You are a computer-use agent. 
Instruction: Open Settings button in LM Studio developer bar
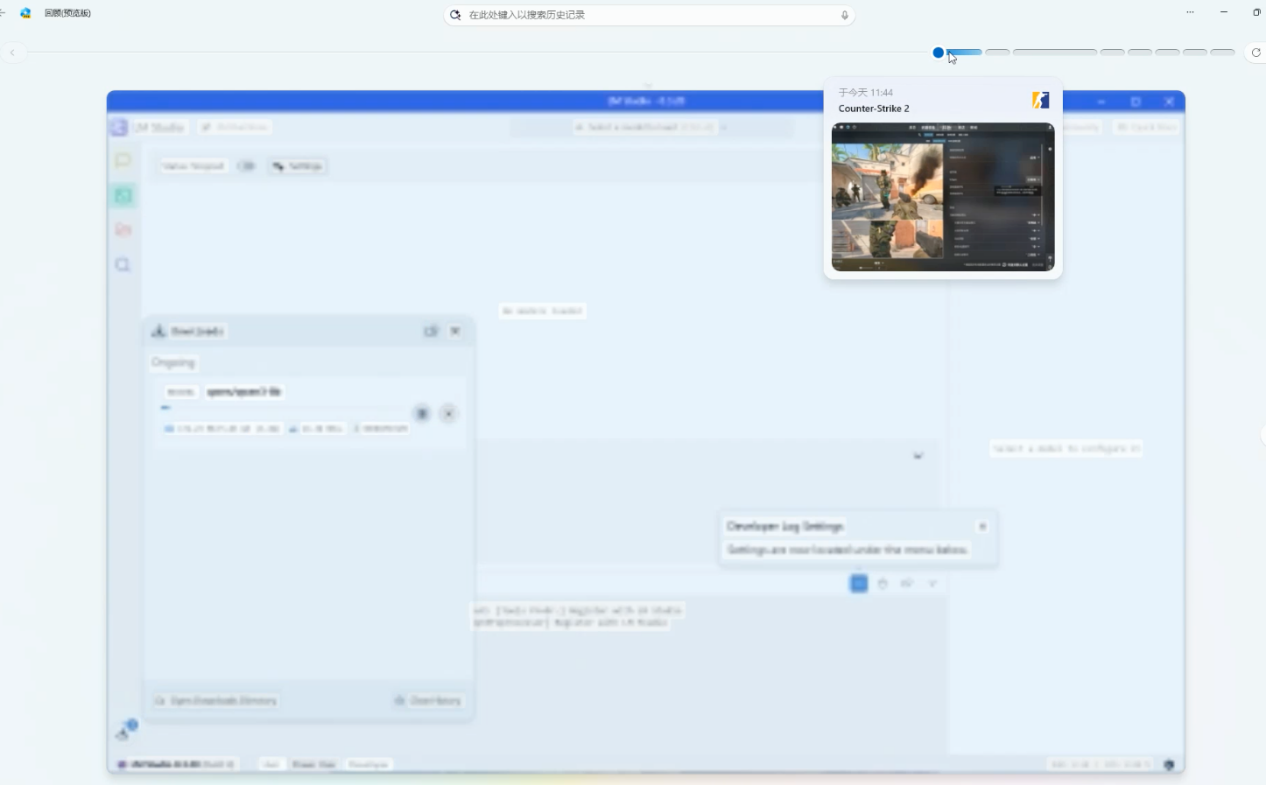[x=297, y=166]
